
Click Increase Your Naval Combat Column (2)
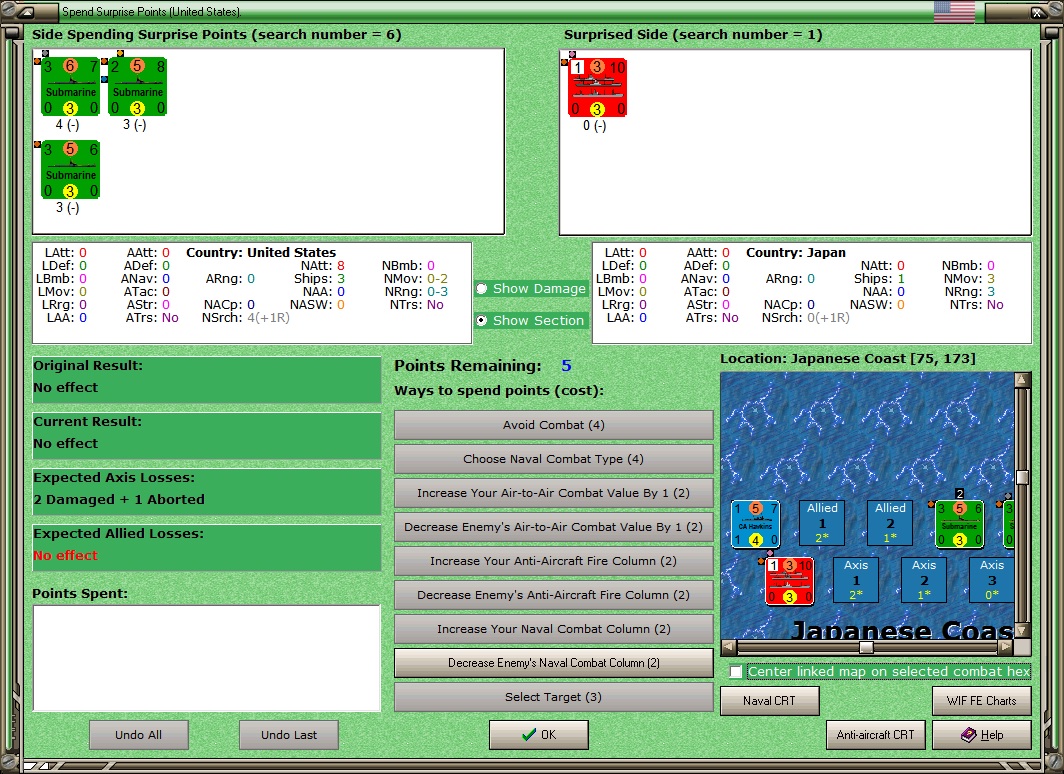point(554,629)
